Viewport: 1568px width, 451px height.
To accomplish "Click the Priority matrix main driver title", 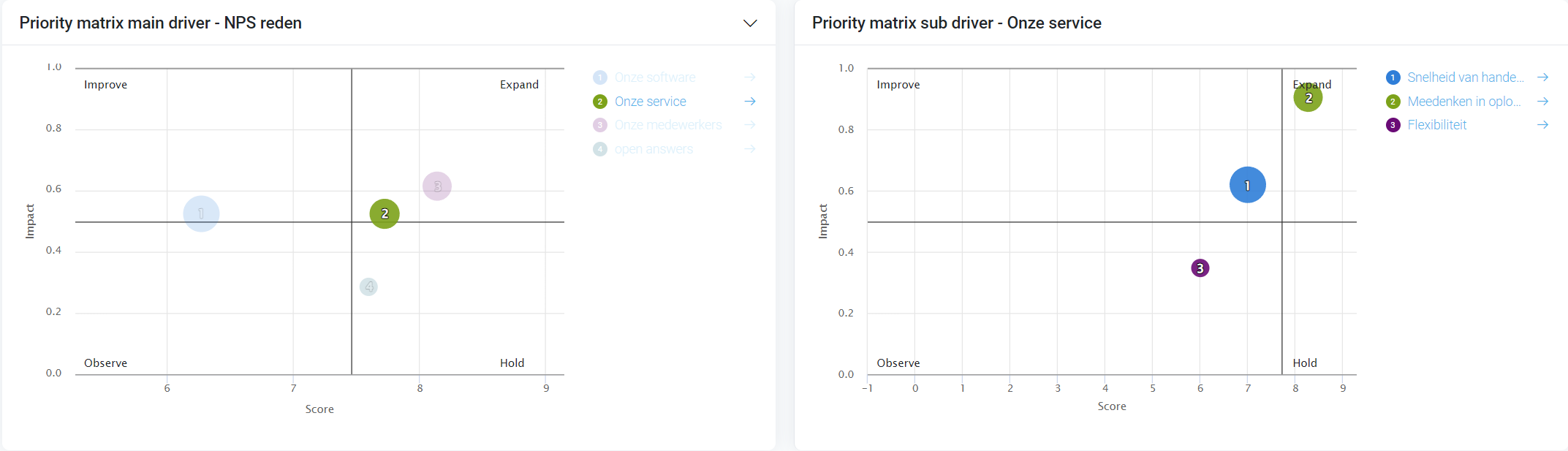I will click(160, 23).
